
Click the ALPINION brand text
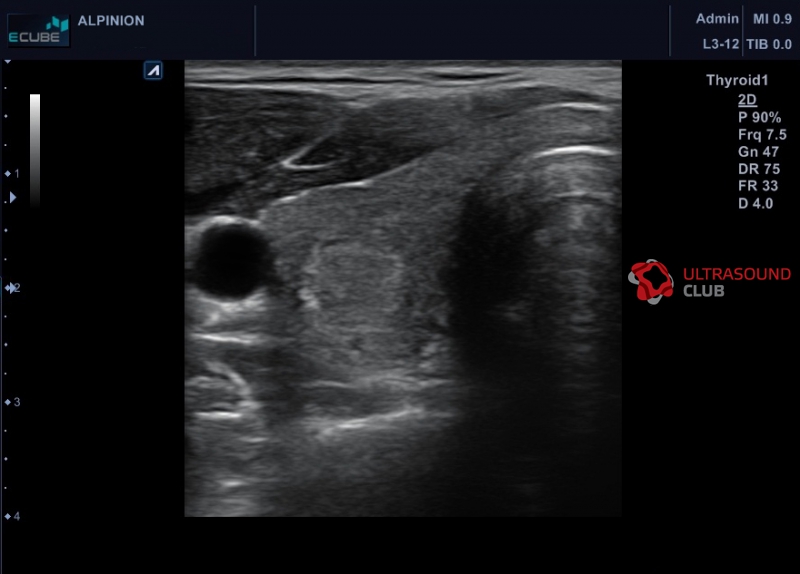111,21
